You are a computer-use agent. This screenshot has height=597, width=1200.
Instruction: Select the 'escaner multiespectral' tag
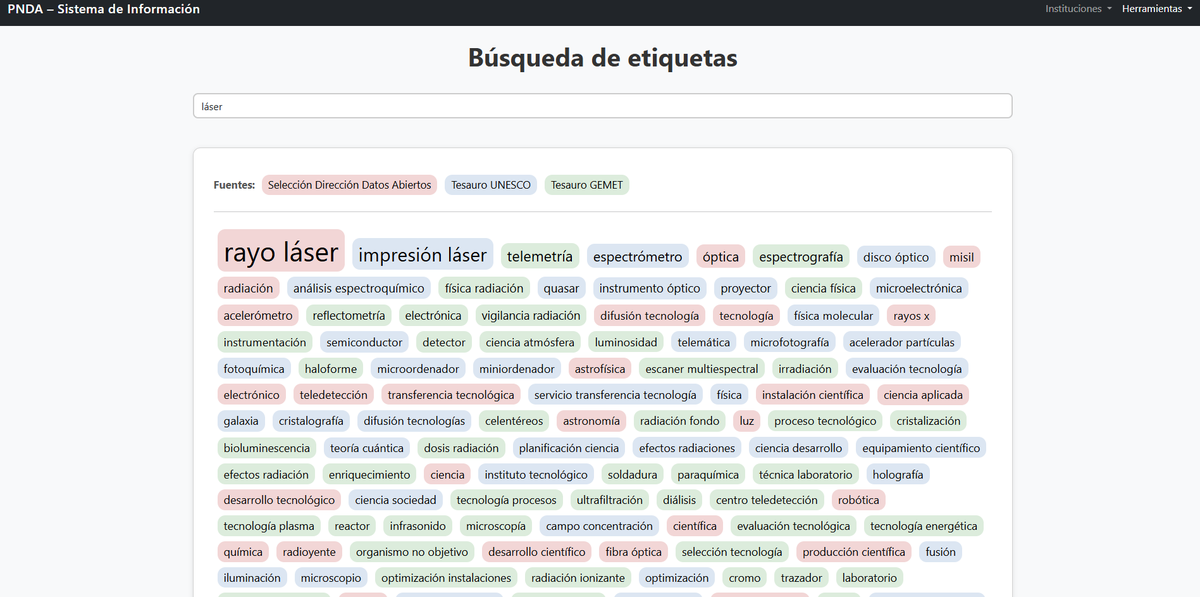pyautogui.click(x=702, y=369)
